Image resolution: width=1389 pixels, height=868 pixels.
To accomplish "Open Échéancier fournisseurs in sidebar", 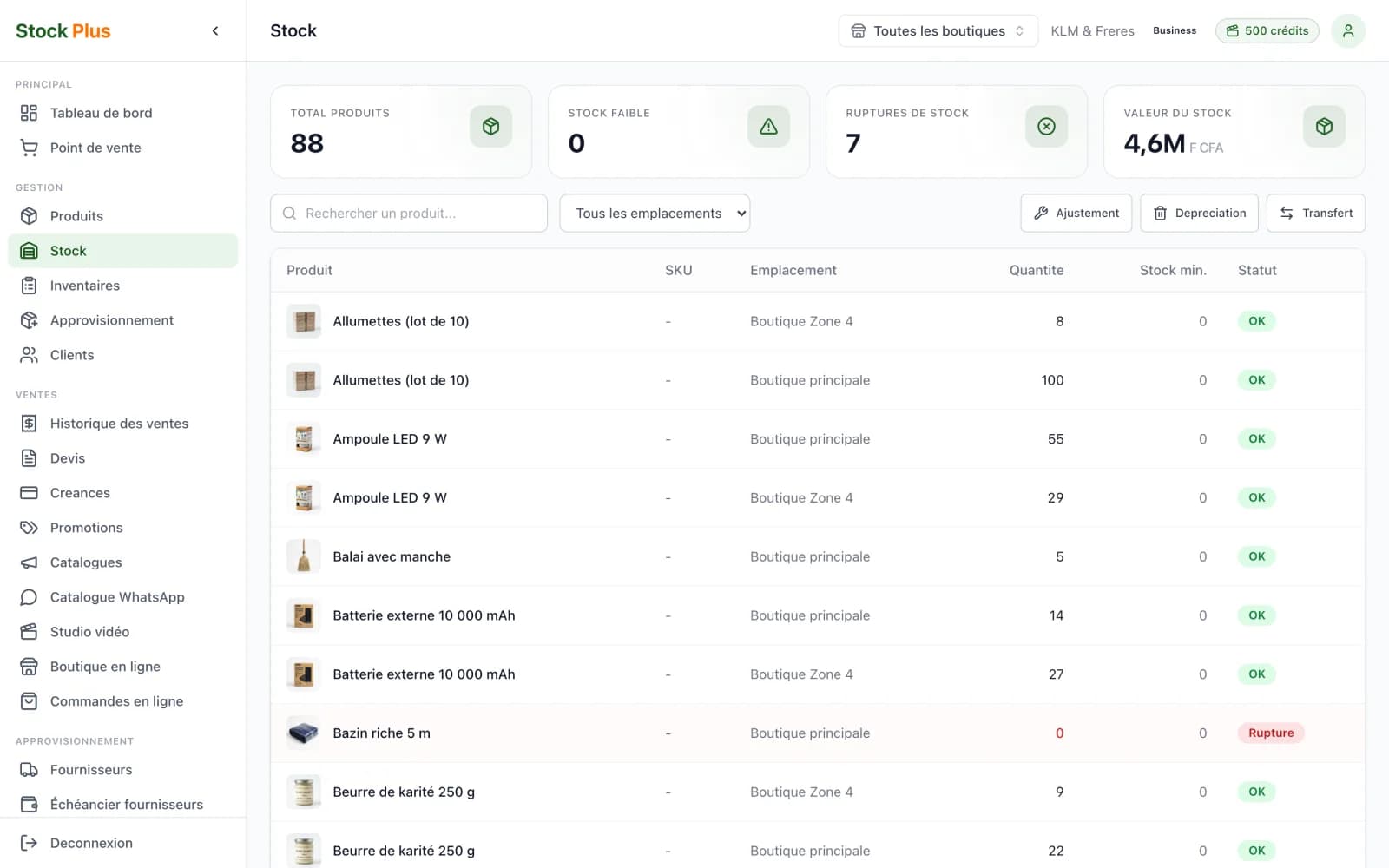I will click(x=122, y=805).
